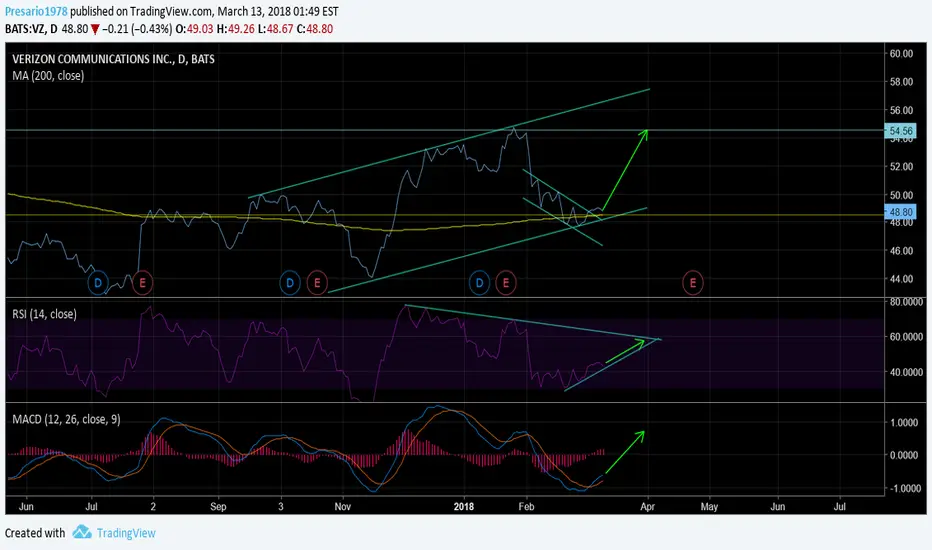Click the 56.00 price axis label
Viewport: 932px width, 550px height.
click(901, 110)
